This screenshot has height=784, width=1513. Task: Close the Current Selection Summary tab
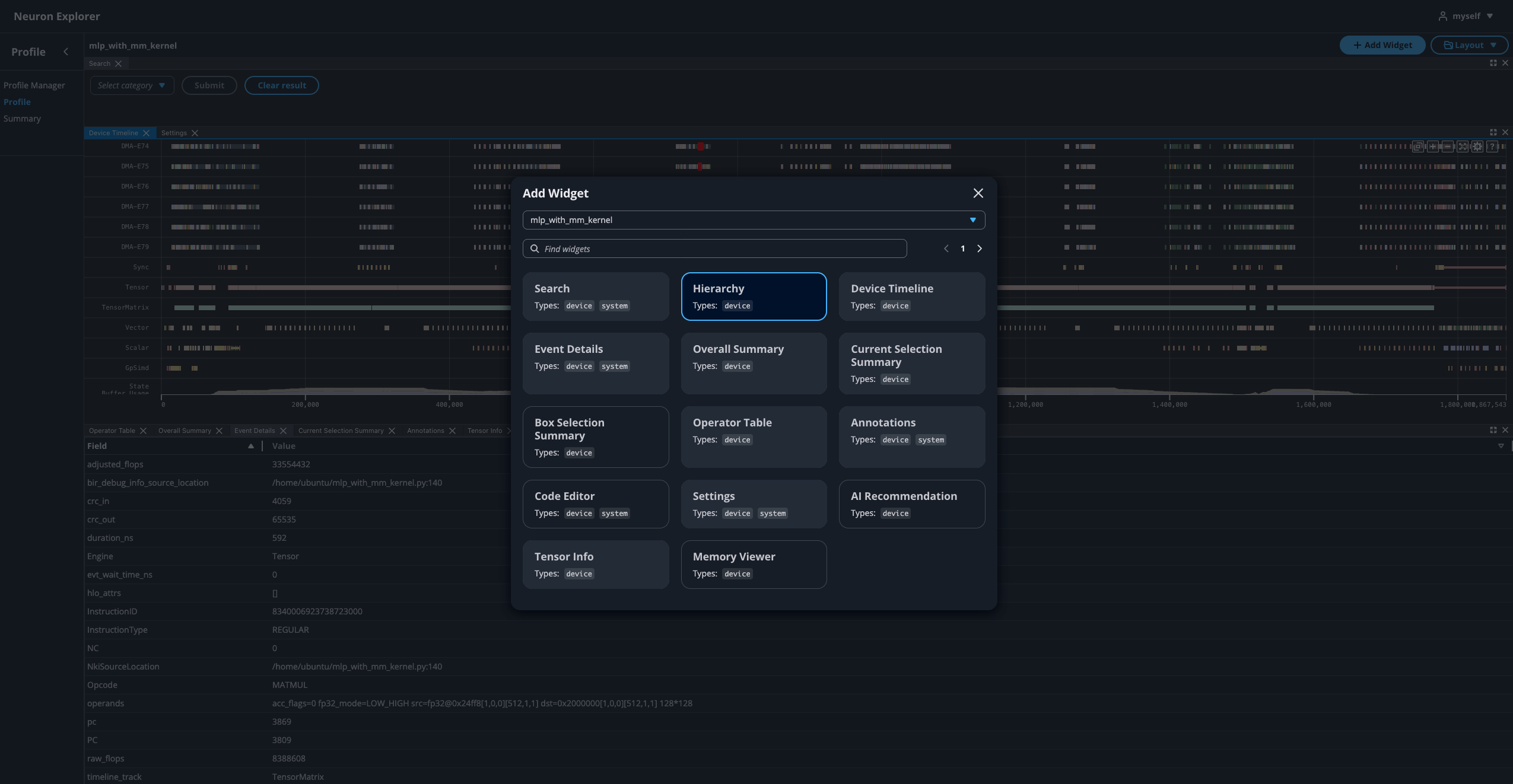coord(392,431)
